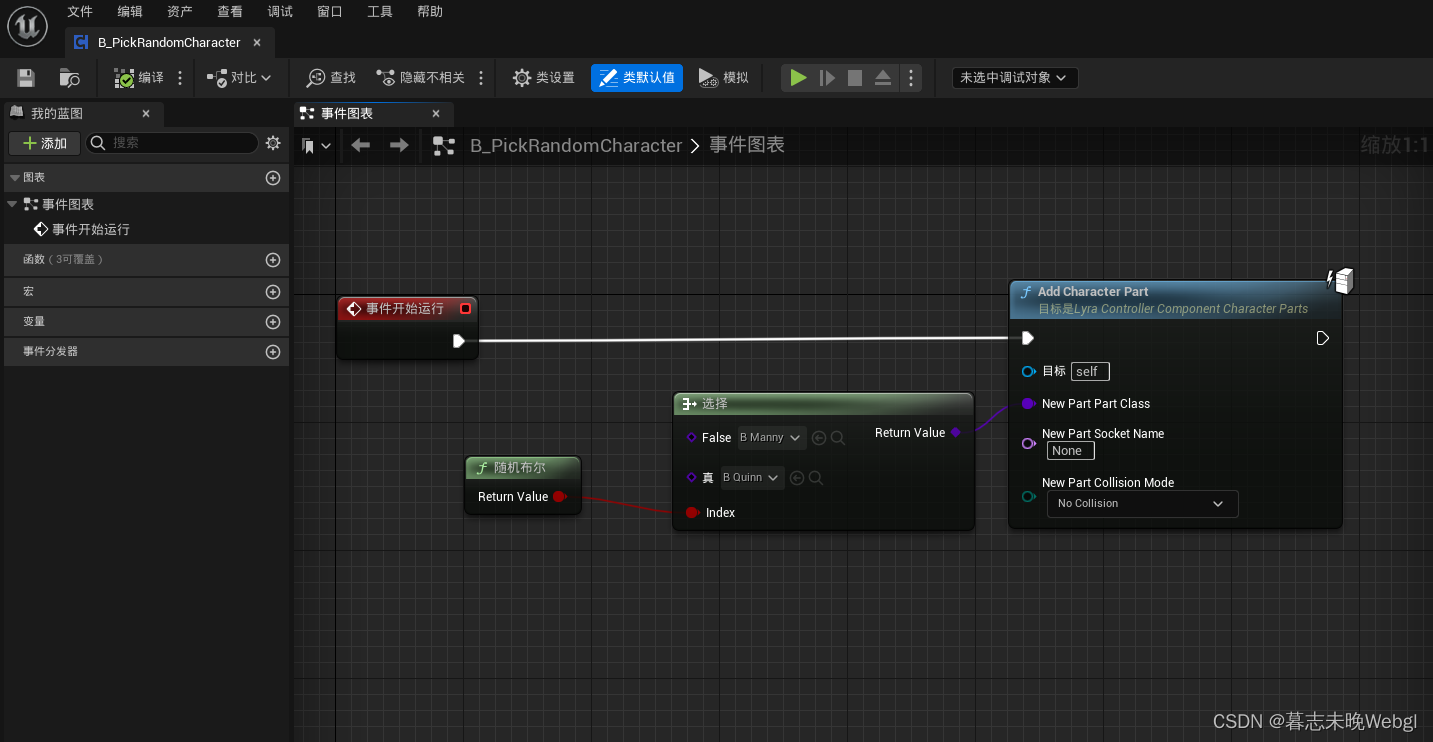
Task: Add a macro via 宏 plus icon
Action: coord(273,292)
